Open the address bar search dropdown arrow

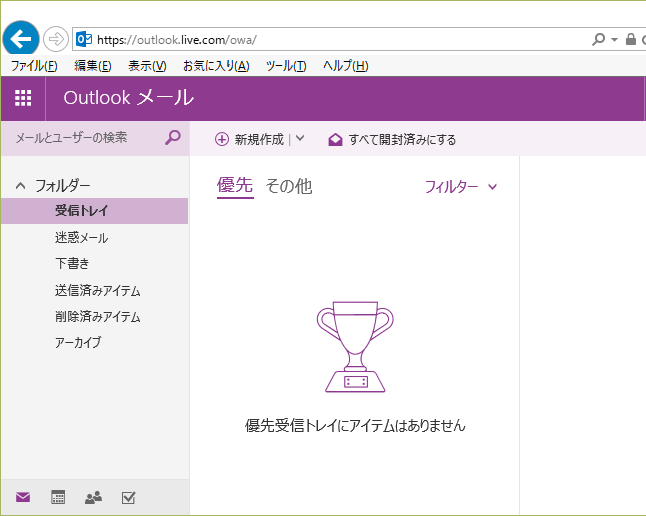tap(614, 40)
